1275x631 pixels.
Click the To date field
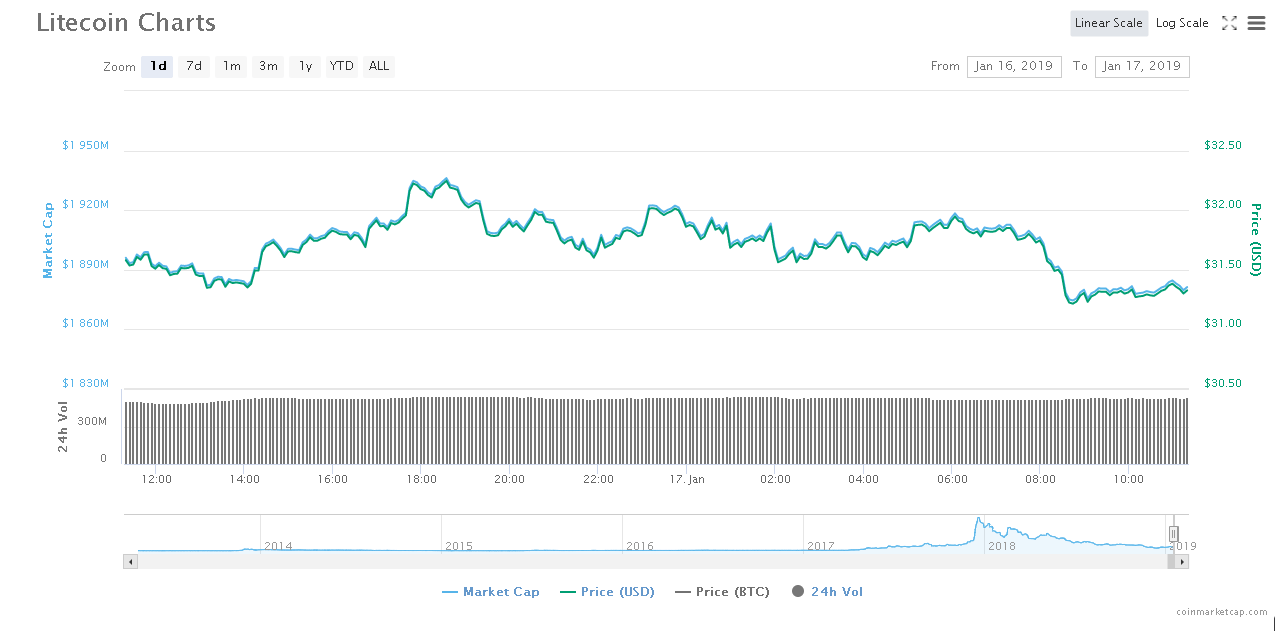(x=1142, y=66)
